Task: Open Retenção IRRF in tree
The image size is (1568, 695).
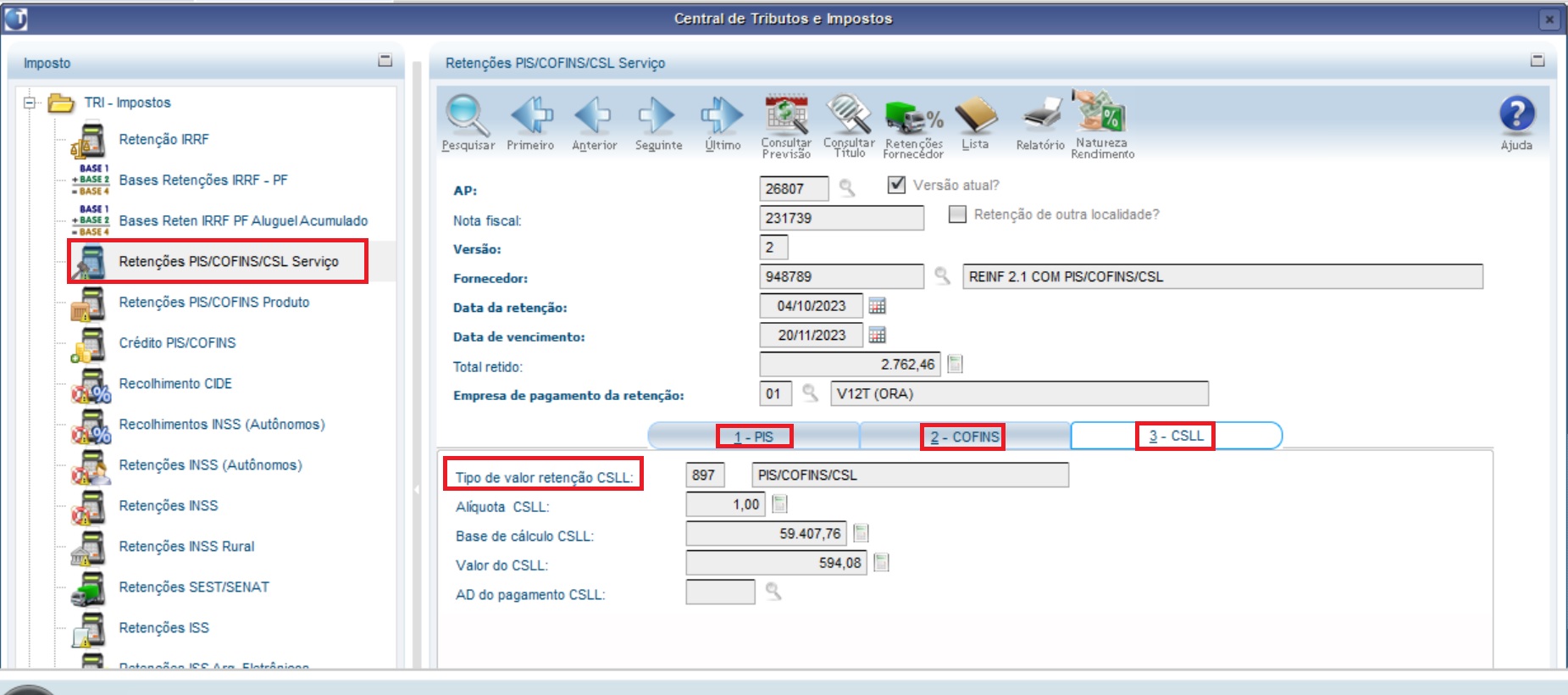Action: 163,140
